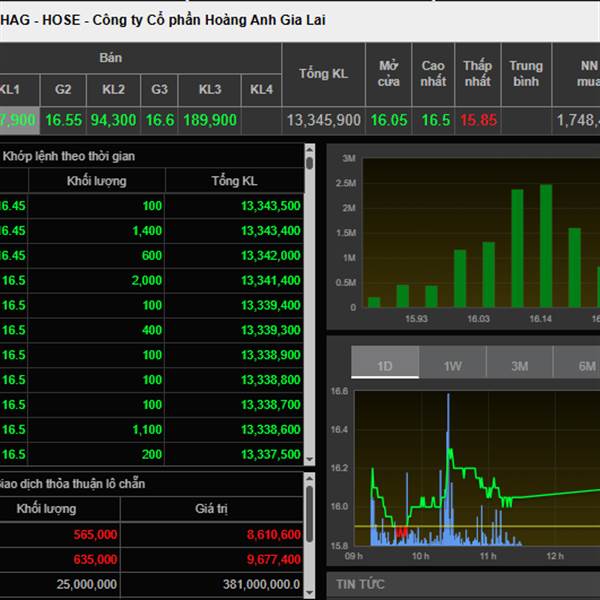Switch to the 3M chart tab

click(x=520, y=362)
